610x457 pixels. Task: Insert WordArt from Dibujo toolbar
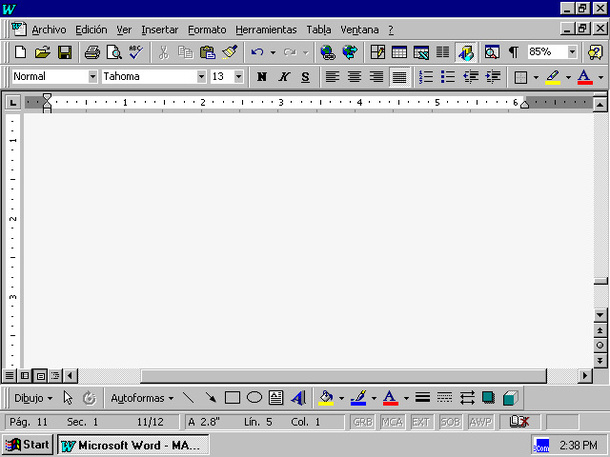298,398
